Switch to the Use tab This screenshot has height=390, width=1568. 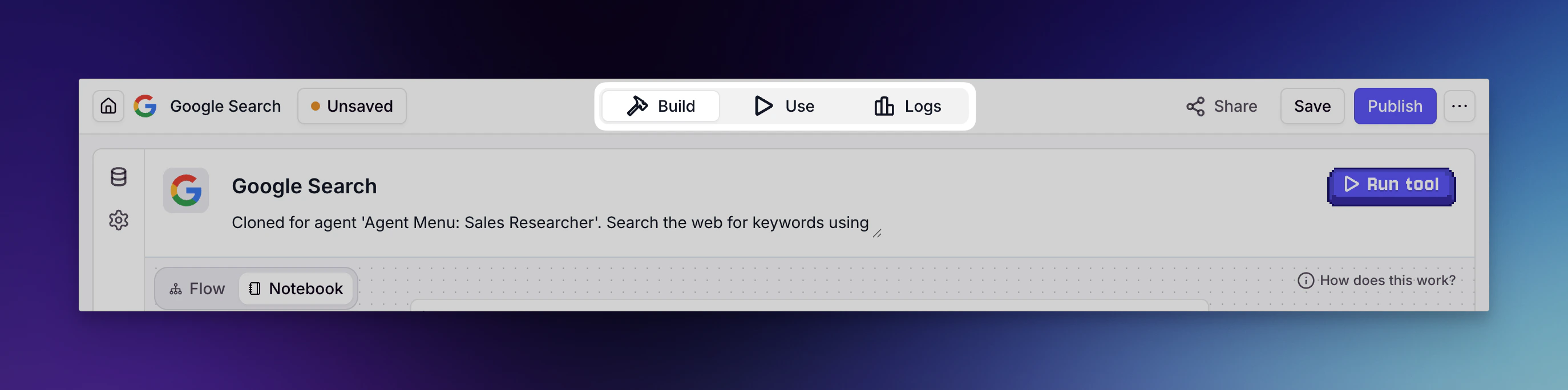click(785, 106)
